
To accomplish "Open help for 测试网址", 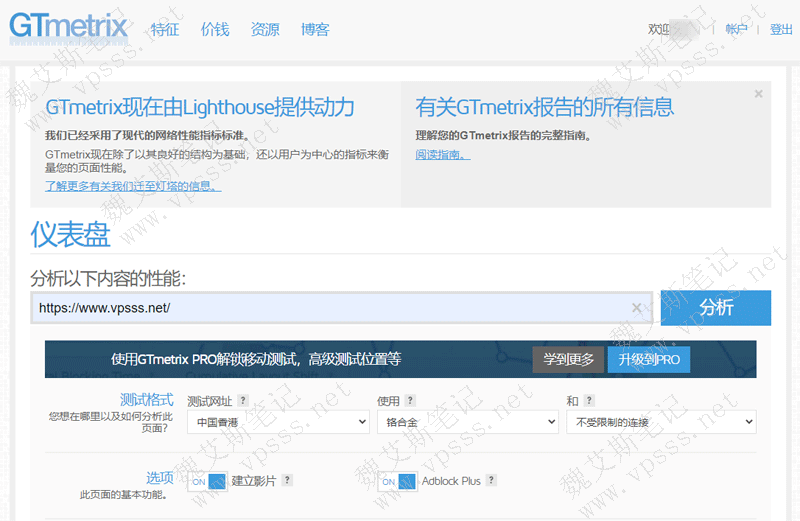I will pyautogui.click(x=243, y=401).
